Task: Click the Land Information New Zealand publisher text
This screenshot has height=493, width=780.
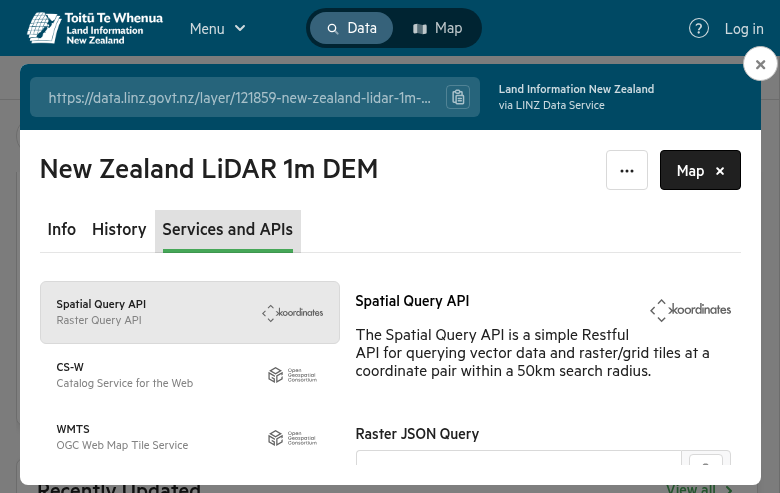Action: tap(577, 89)
